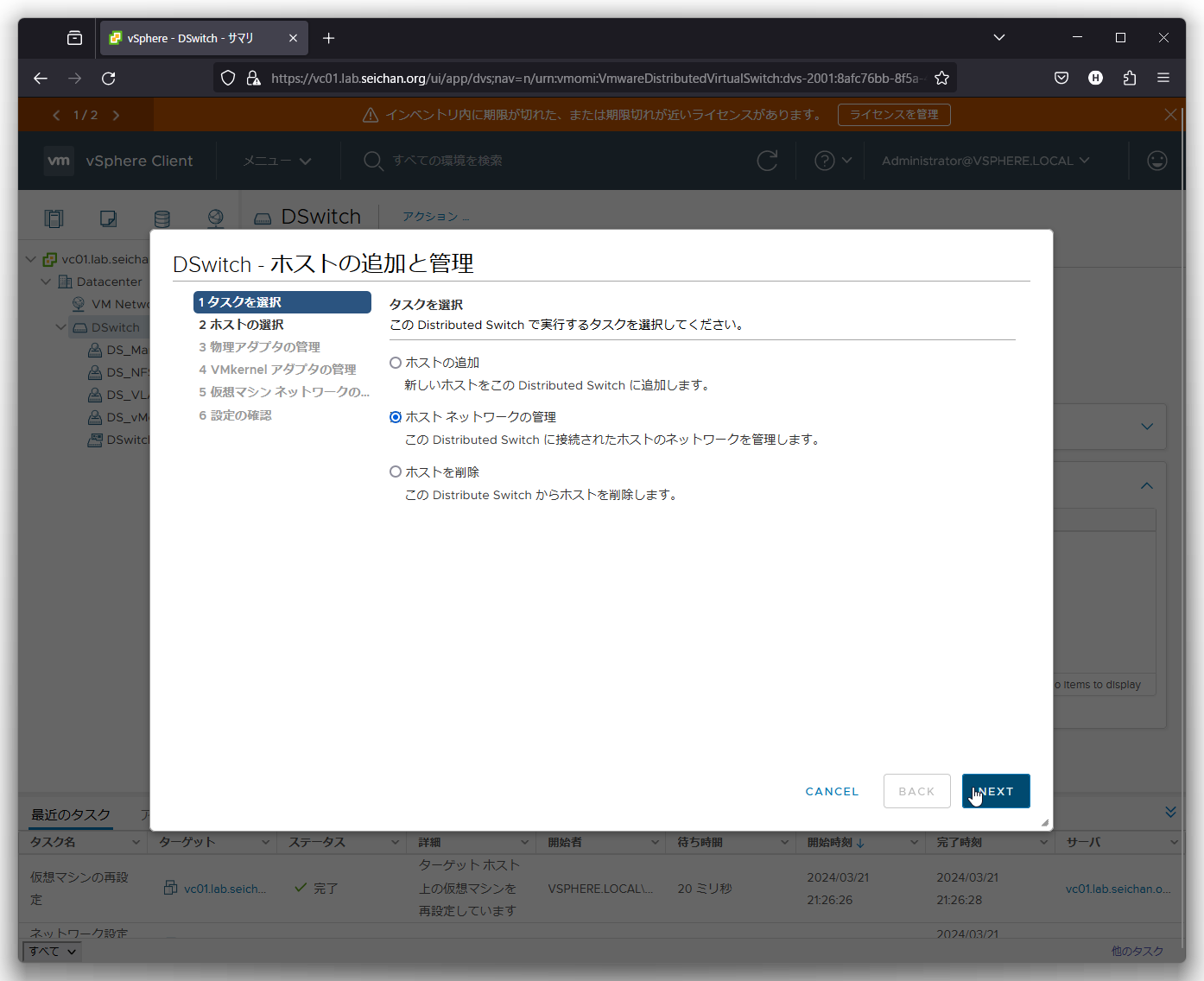Collapse the Datacenter tree node
The image size is (1204, 981).
pos(47,282)
